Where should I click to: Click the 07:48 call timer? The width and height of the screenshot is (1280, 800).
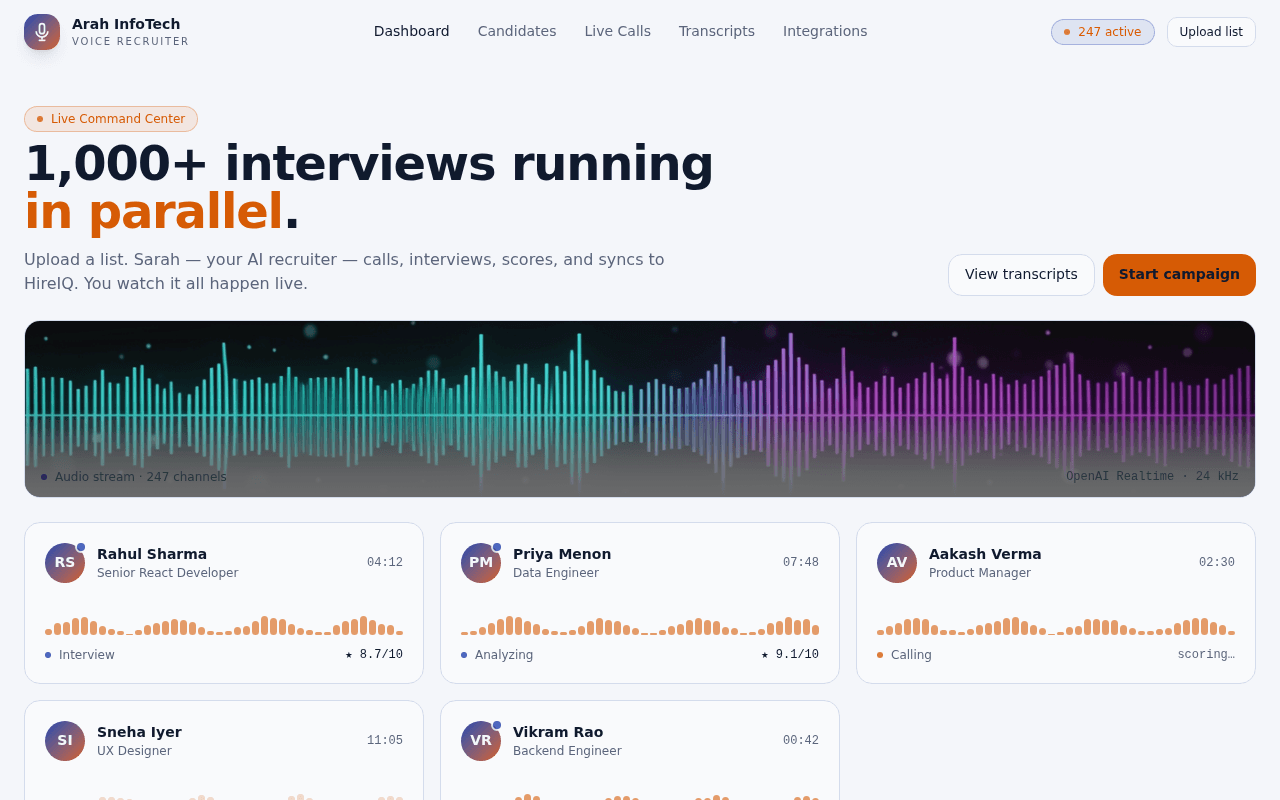point(801,562)
